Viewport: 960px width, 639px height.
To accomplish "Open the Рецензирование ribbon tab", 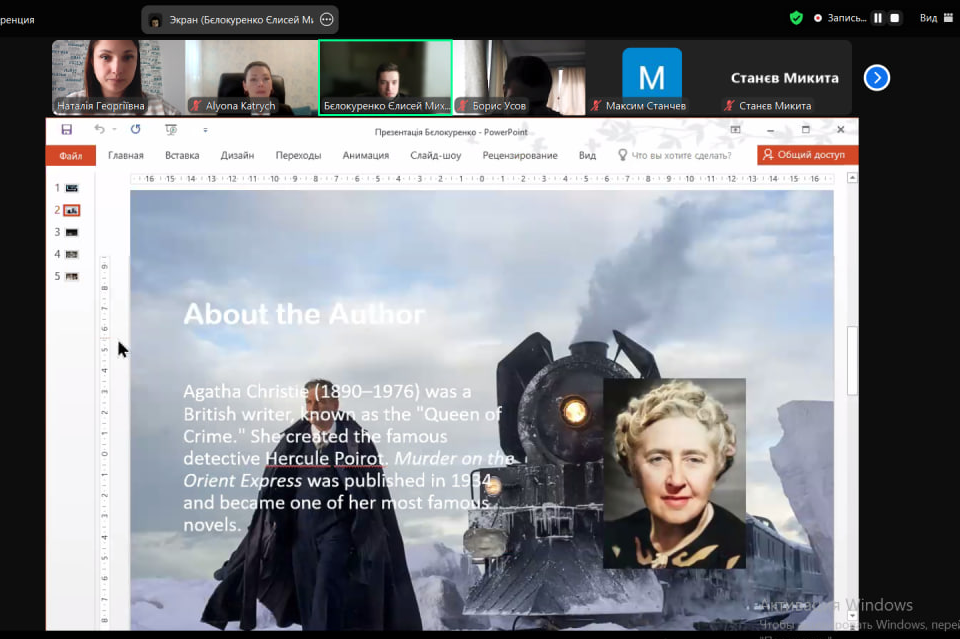I will click(x=520, y=155).
